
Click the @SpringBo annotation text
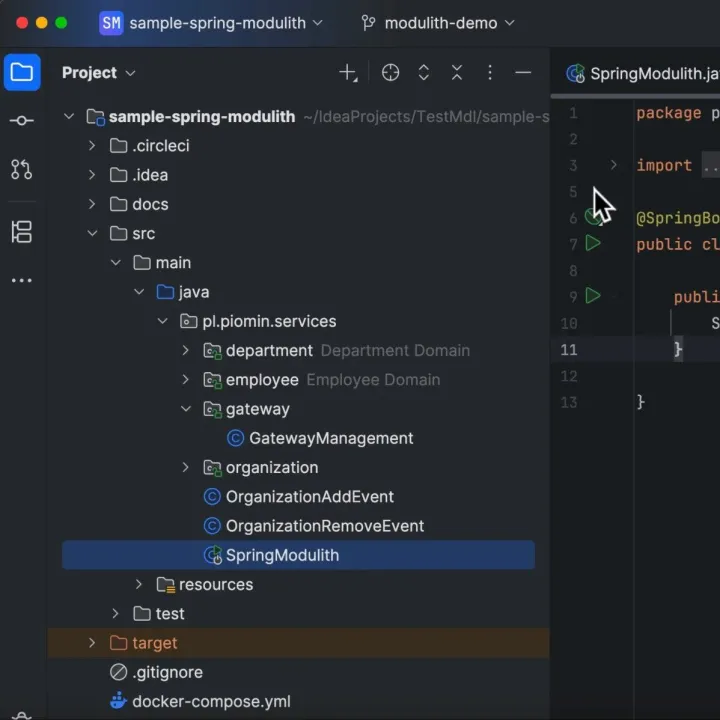pyautogui.click(x=678, y=218)
